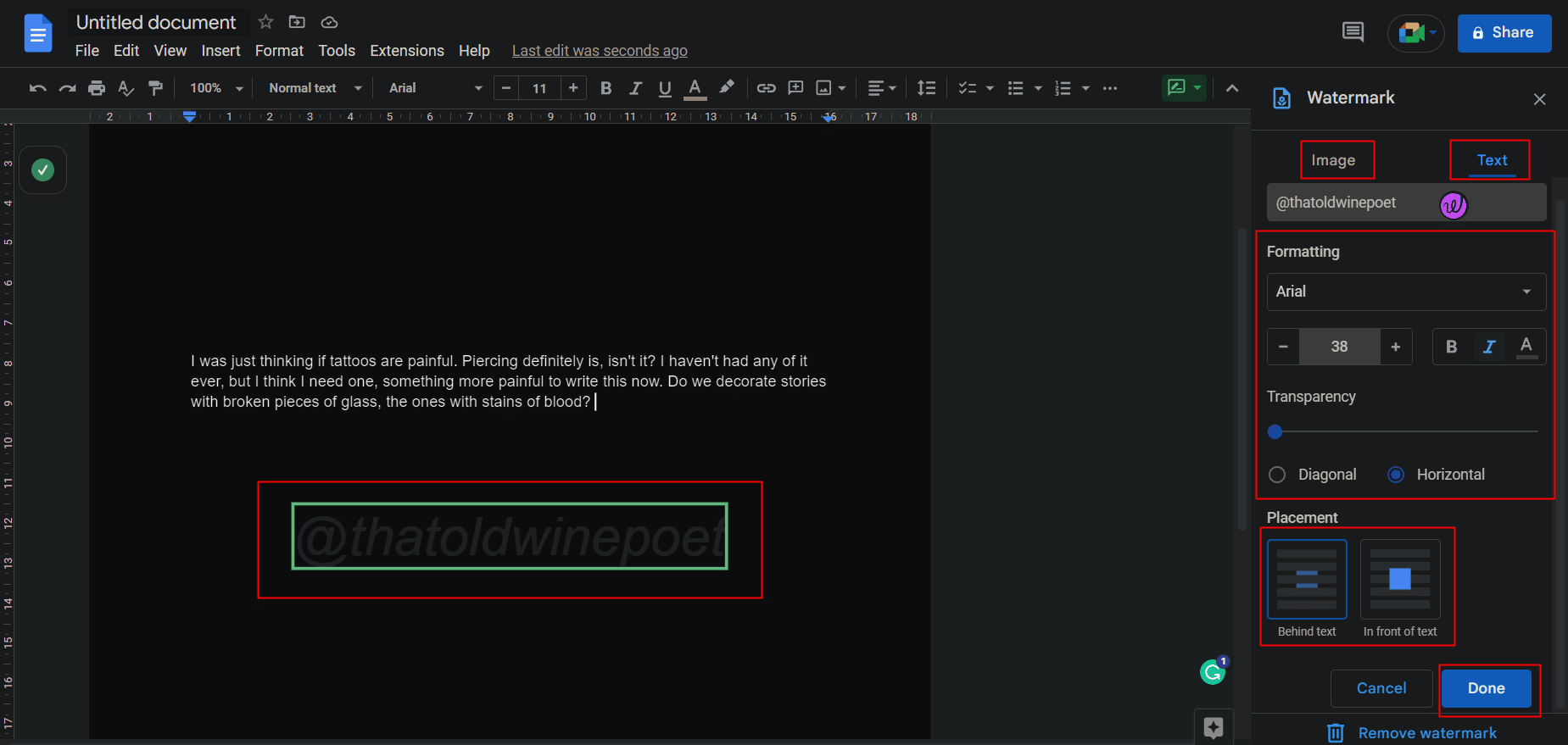Expand the numbered list options arrow
The height and width of the screenshot is (745, 1568).
point(1085,88)
